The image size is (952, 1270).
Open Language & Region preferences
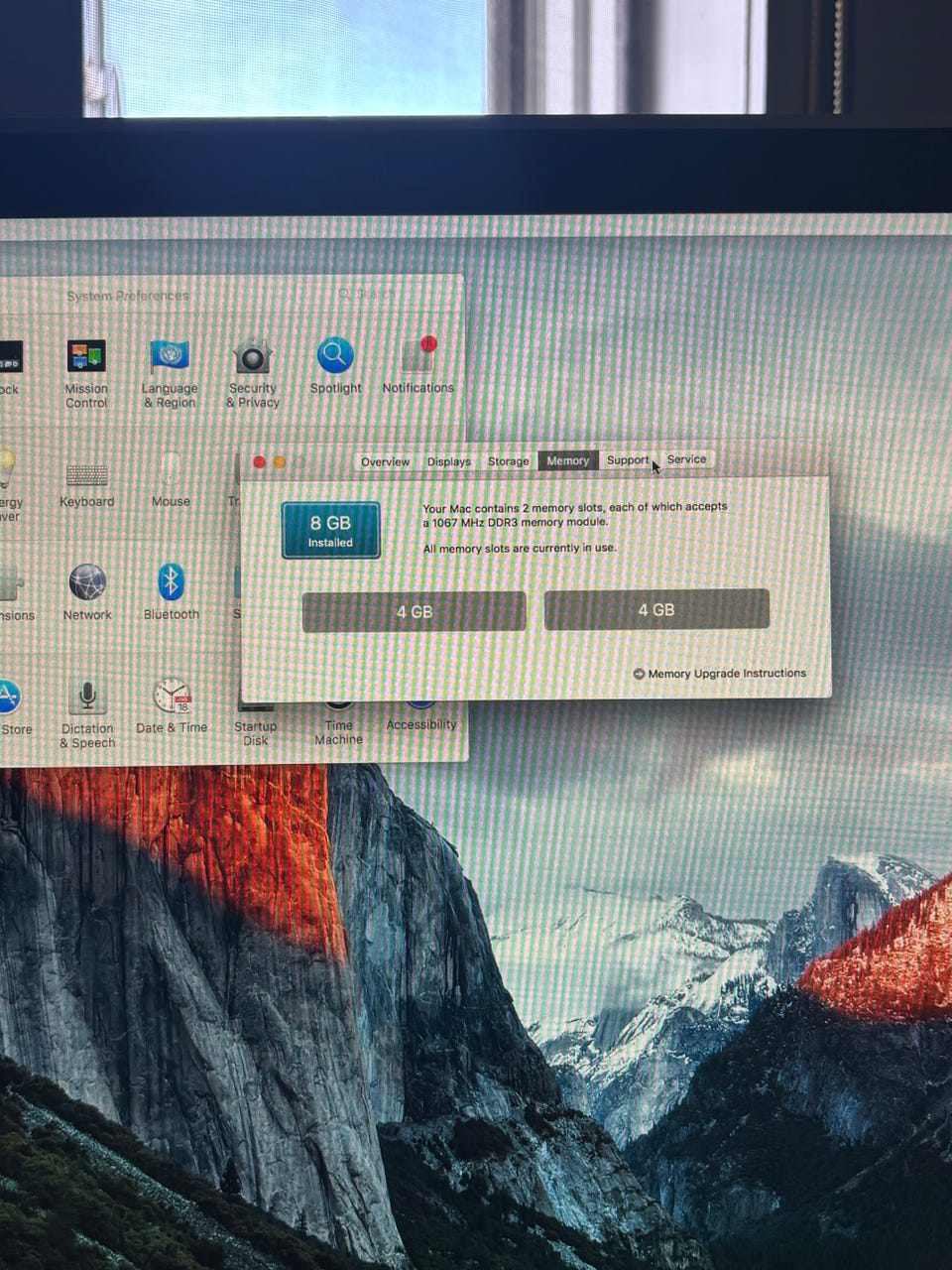tap(170, 371)
